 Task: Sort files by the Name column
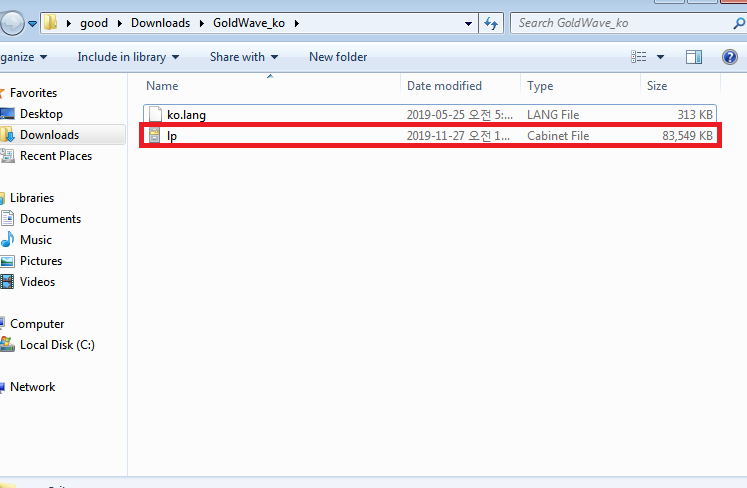(x=162, y=86)
